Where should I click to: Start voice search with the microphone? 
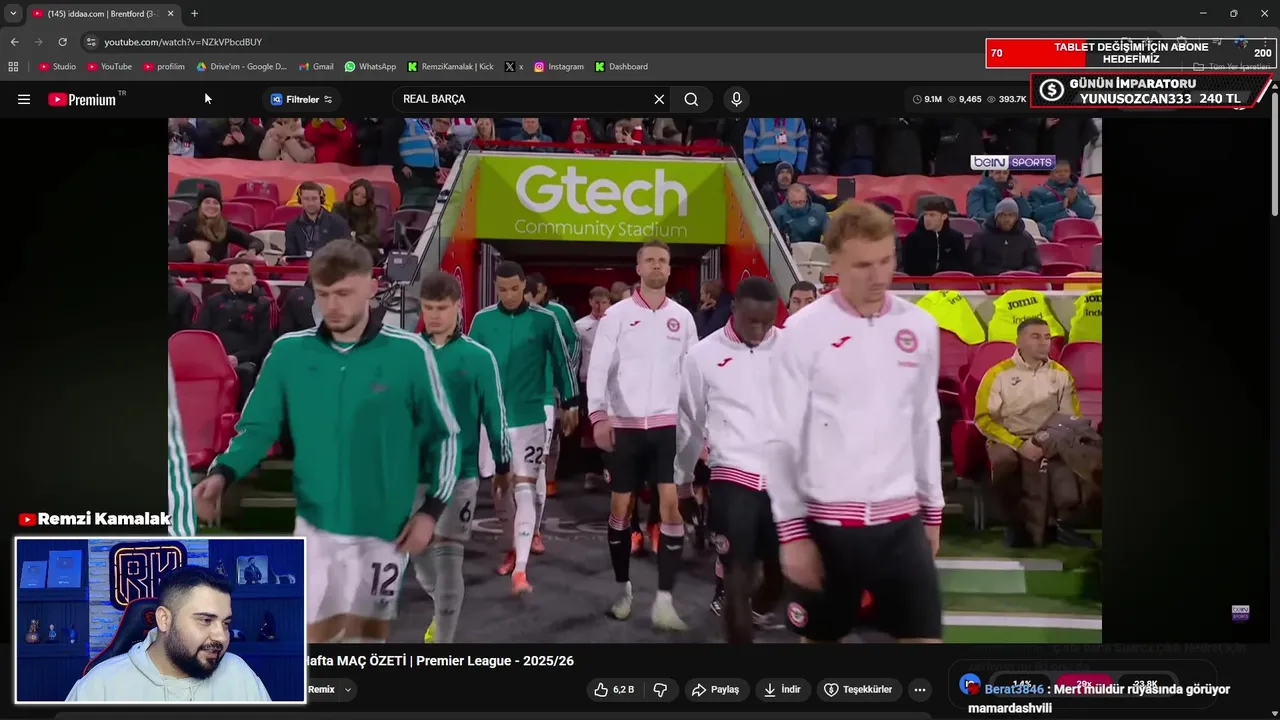(736, 99)
